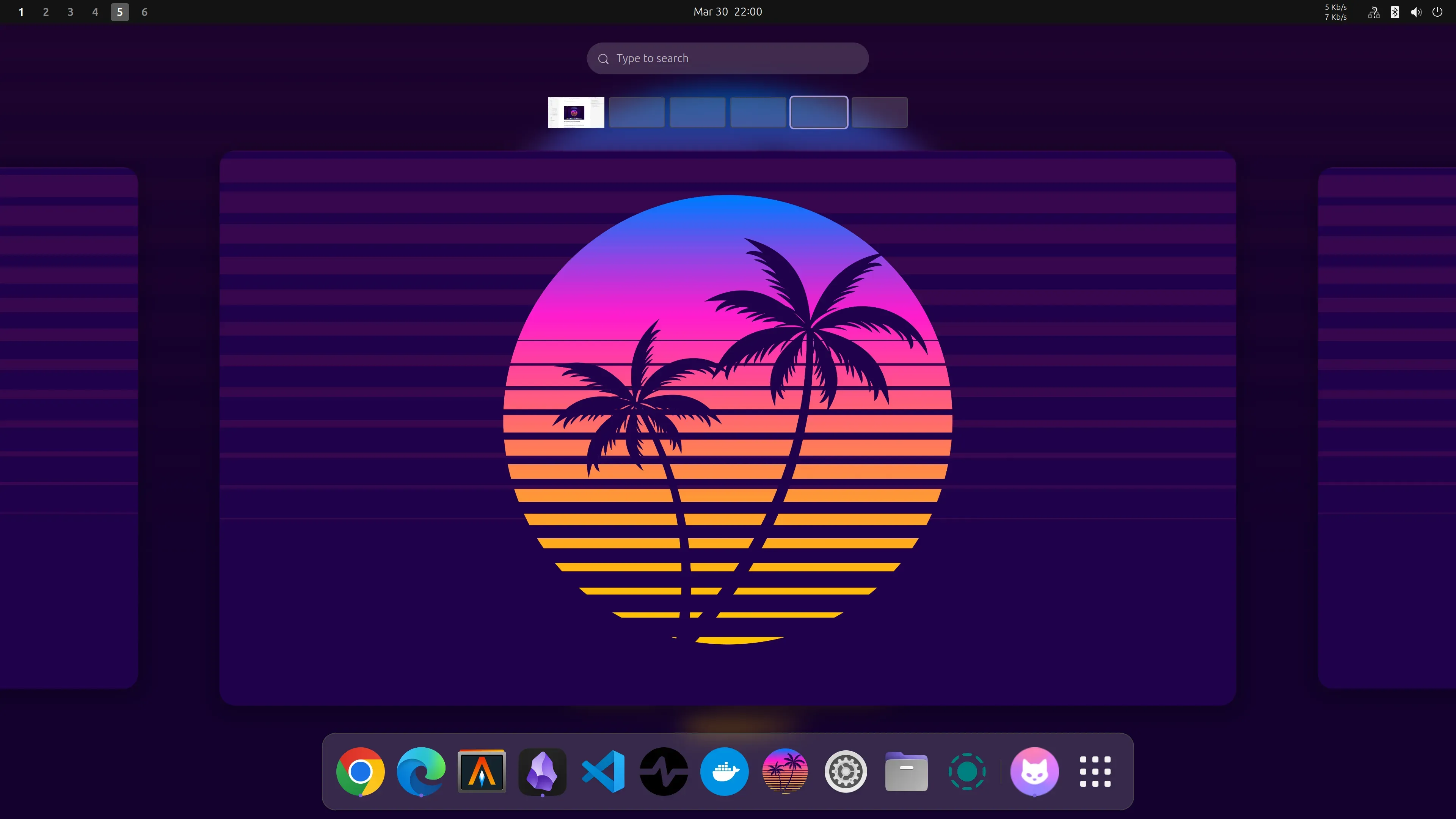This screenshot has width=1456, height=819.
Task: Open Microsoft Edge from the dock
Action: 421,771
